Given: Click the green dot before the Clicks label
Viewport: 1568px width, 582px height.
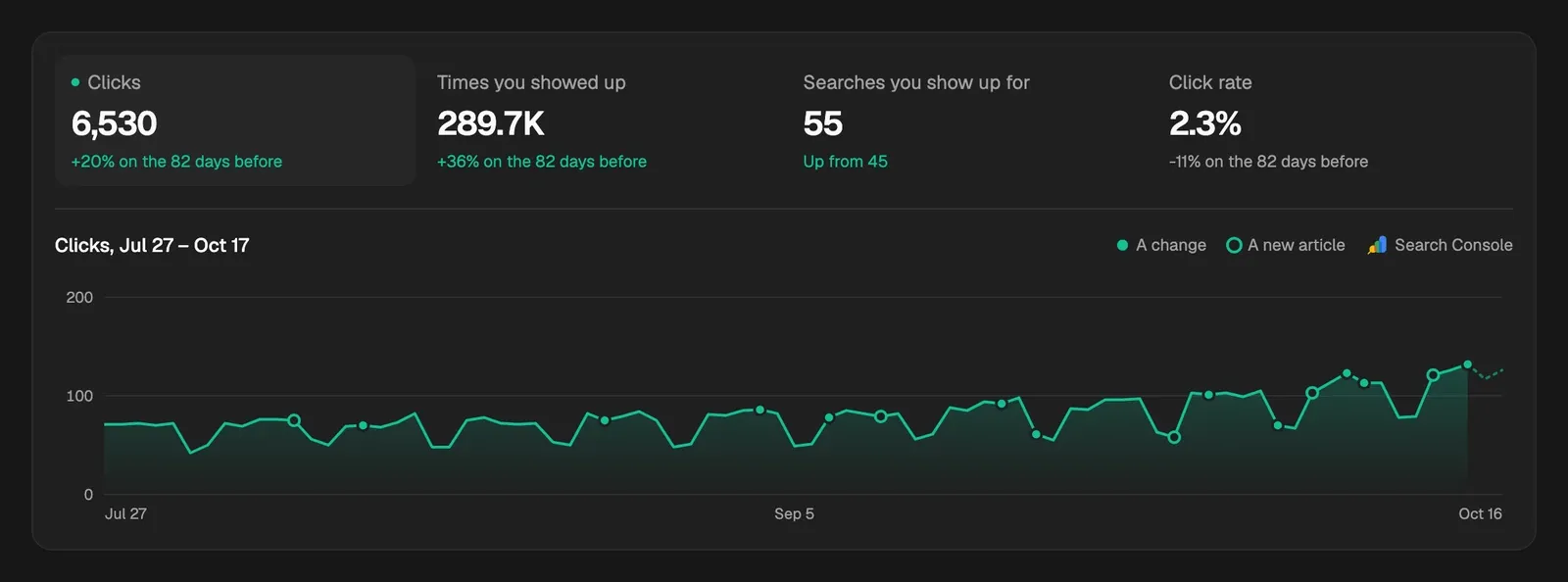Looking at the screenshot, I should (75, 82).
